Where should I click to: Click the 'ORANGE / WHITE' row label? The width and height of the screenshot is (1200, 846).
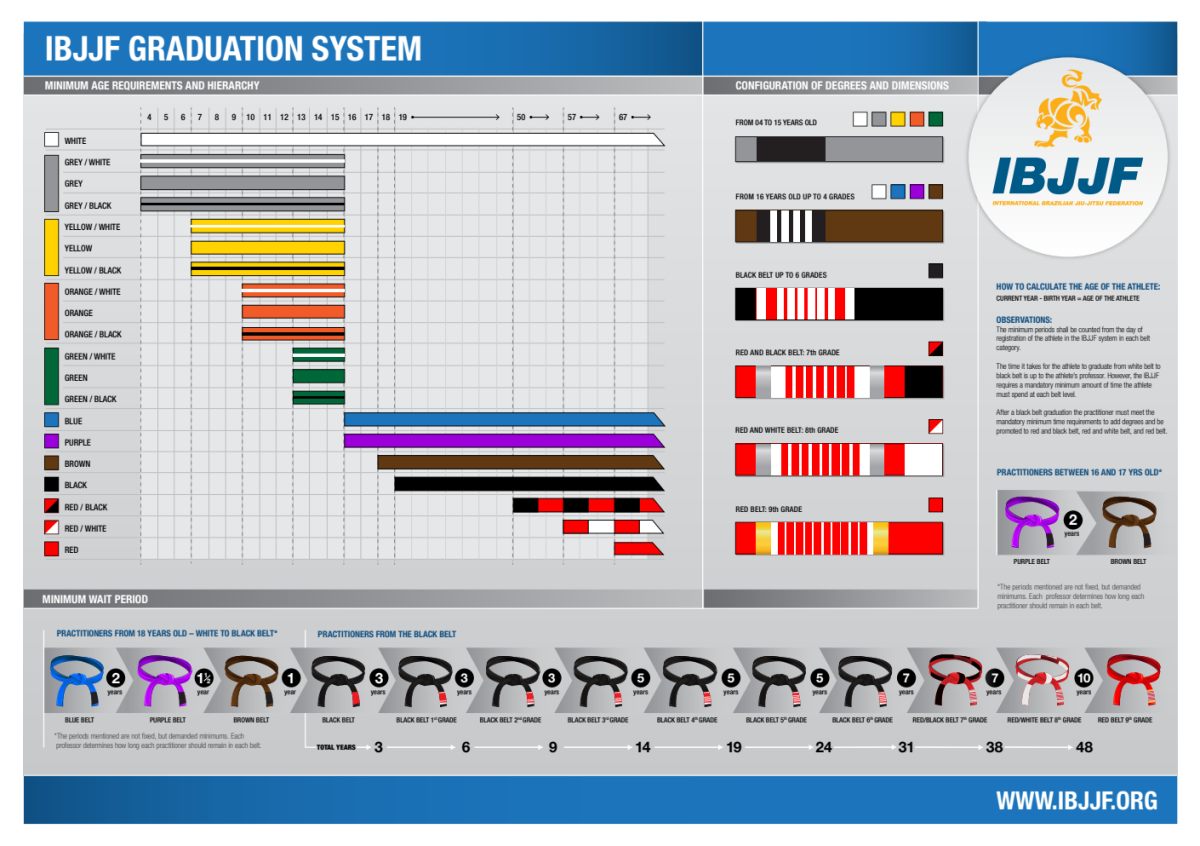tap(93, 291)
